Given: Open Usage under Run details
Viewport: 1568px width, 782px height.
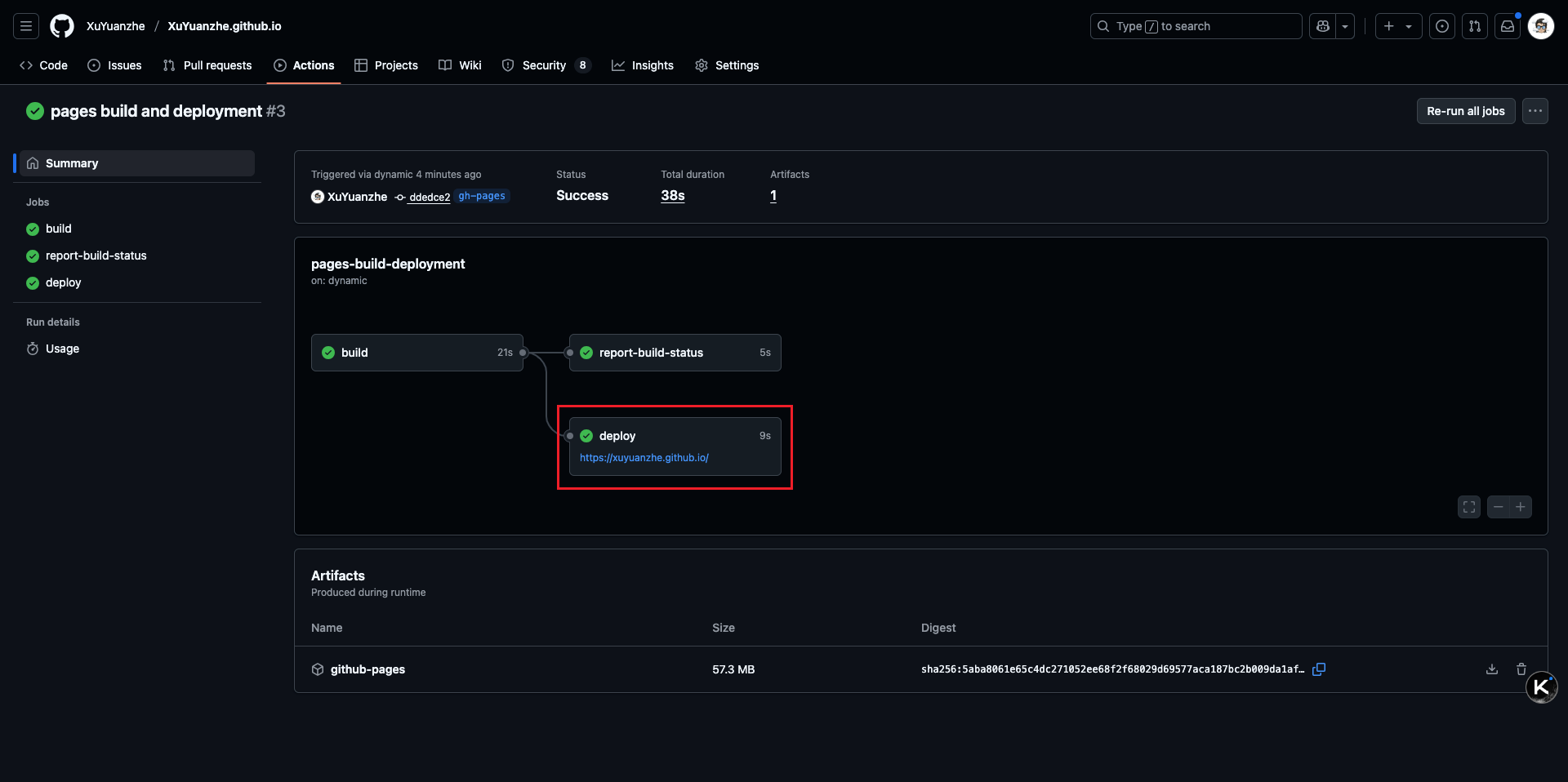Looking at the screenshot, I should (x=137, y=349).
